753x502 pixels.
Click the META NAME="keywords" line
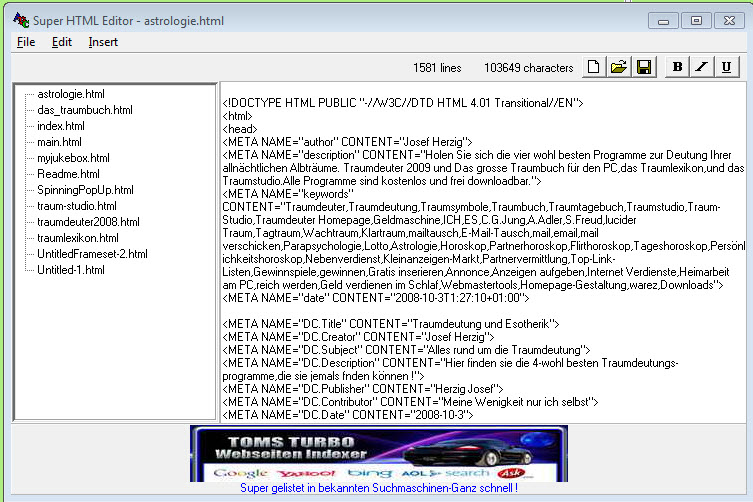point(288,194)
